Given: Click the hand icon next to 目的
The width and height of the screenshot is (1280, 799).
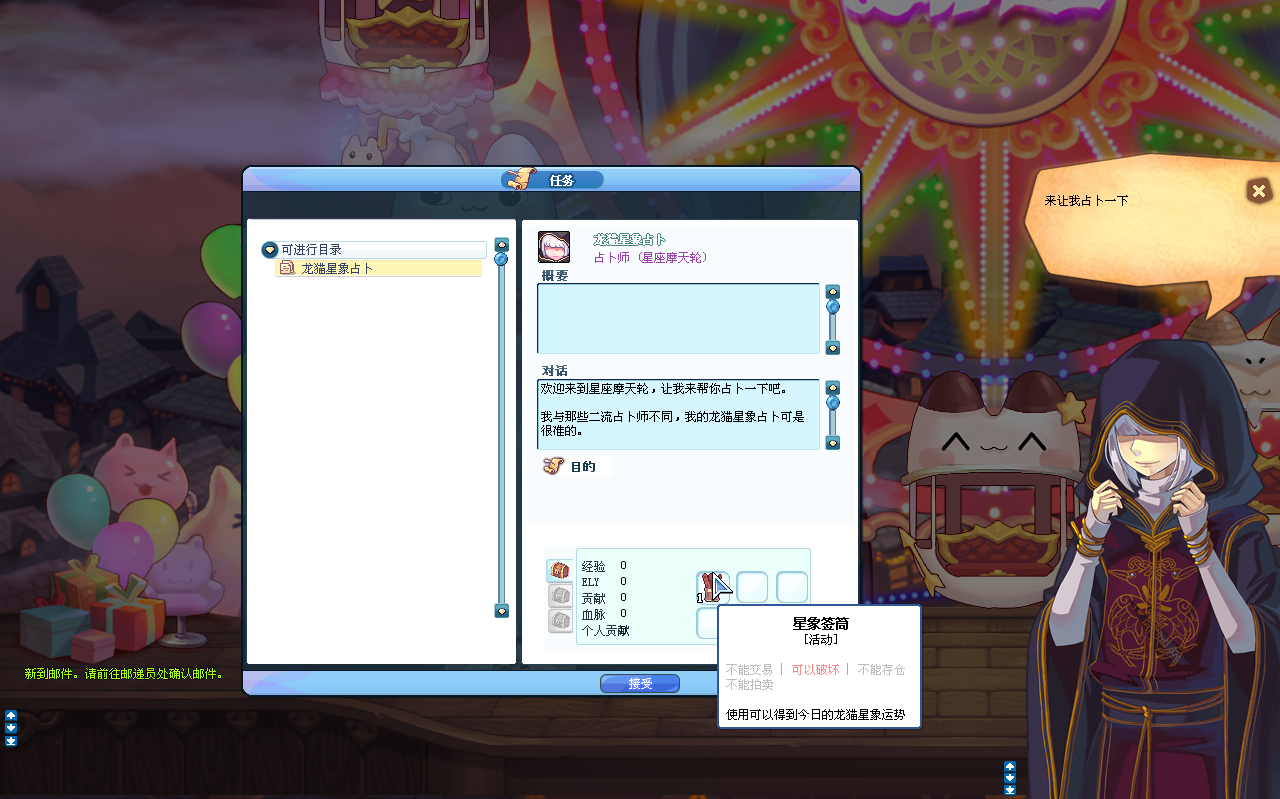Looking at the screenshot, I should tap(553, 466).
